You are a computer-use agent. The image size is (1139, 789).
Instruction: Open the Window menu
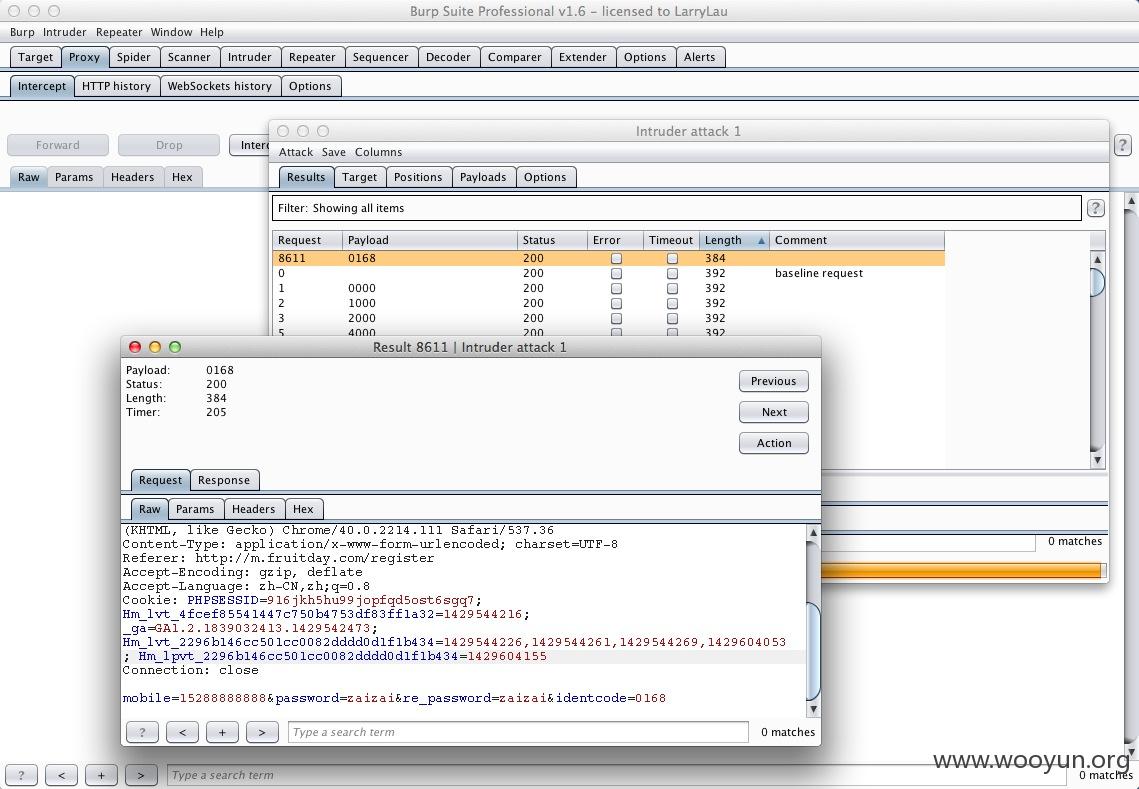(x=171, y=32)
